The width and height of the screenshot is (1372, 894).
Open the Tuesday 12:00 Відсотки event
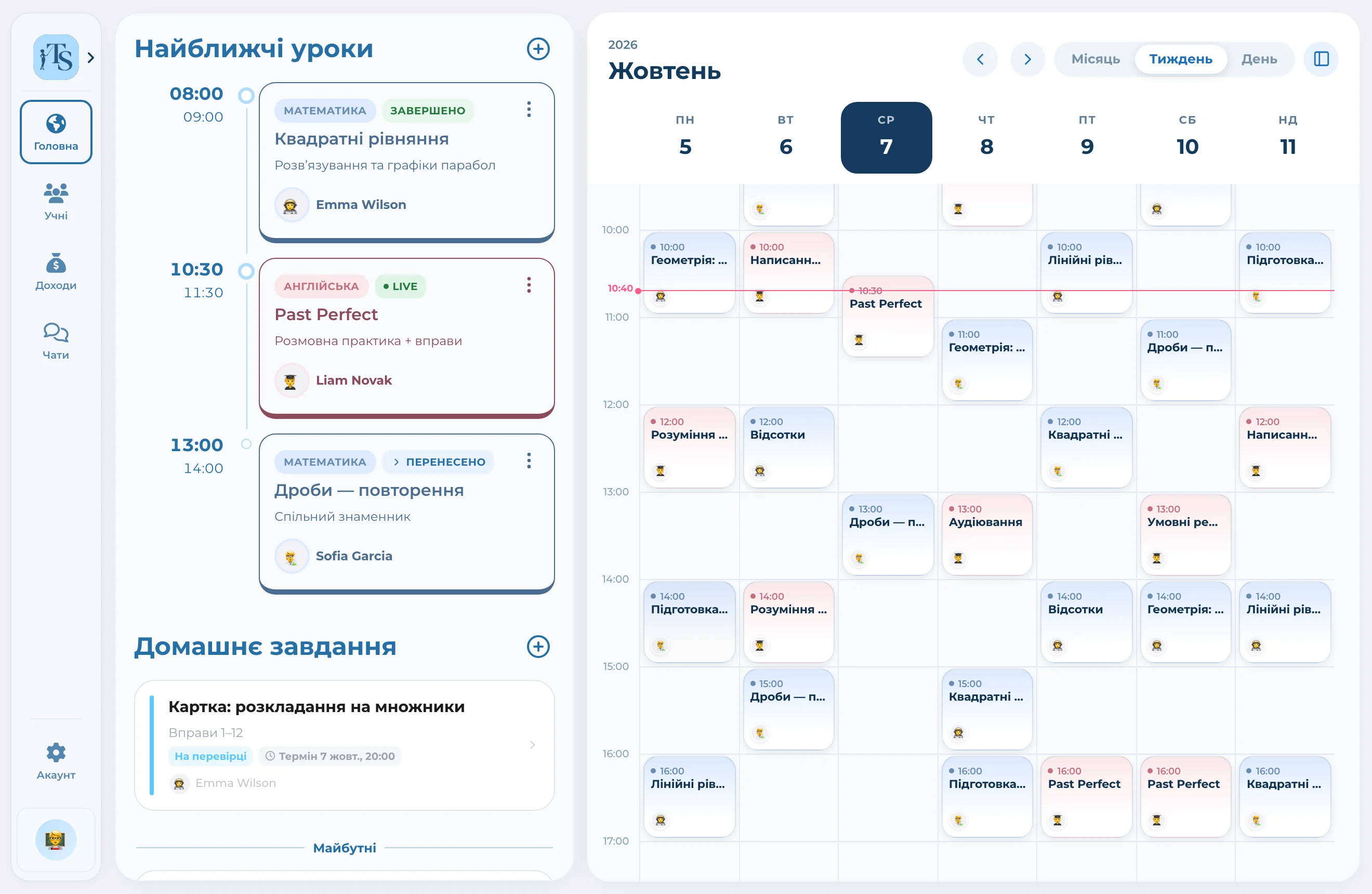(788, 448)
